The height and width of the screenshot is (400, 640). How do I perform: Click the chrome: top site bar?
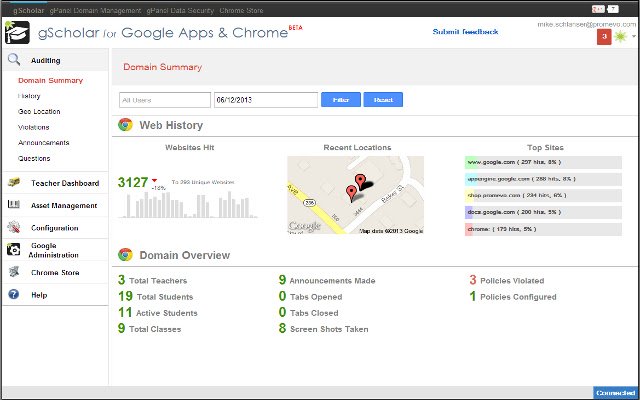(x=543, y=229)
